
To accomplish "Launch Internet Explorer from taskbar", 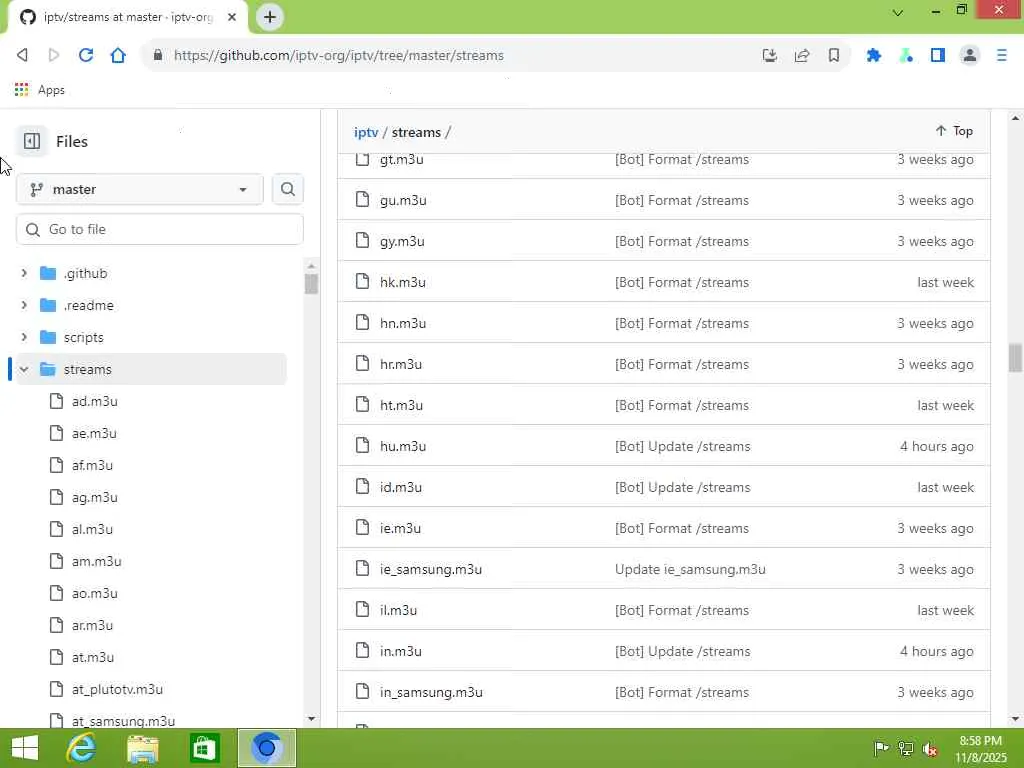I will (81, 748).
